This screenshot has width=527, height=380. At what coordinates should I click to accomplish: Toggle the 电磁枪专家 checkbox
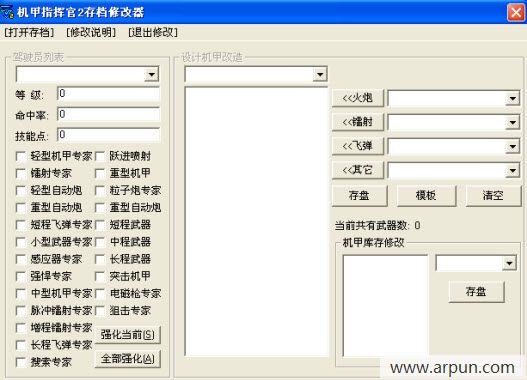100,294
